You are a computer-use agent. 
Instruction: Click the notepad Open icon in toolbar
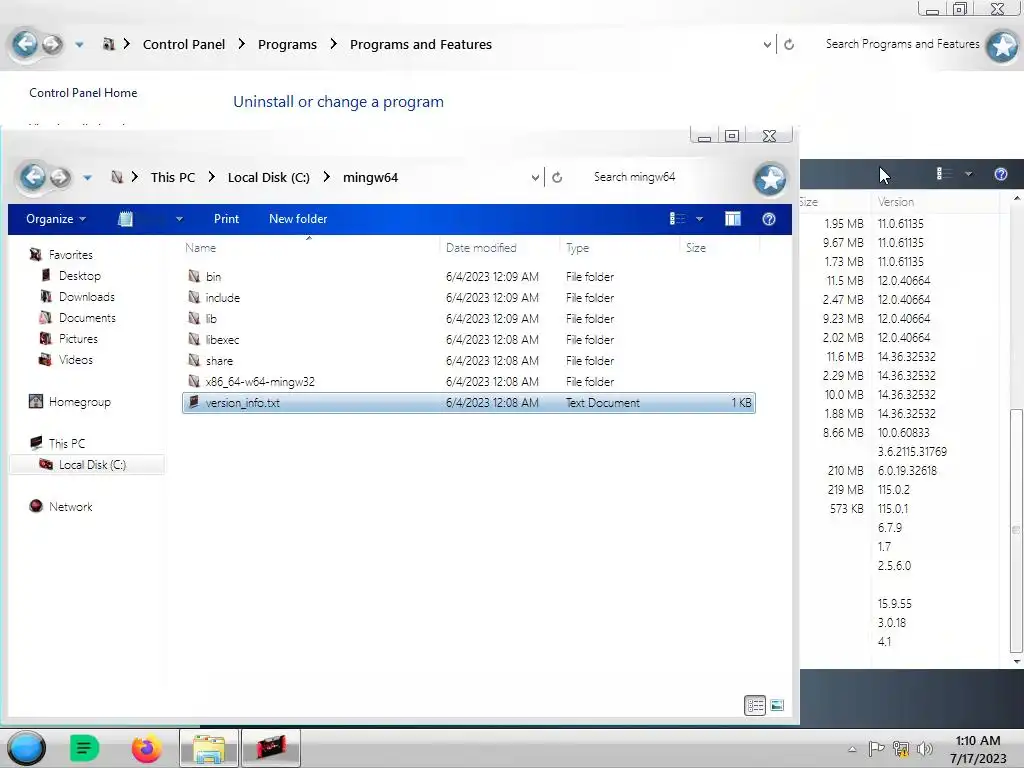125,219
